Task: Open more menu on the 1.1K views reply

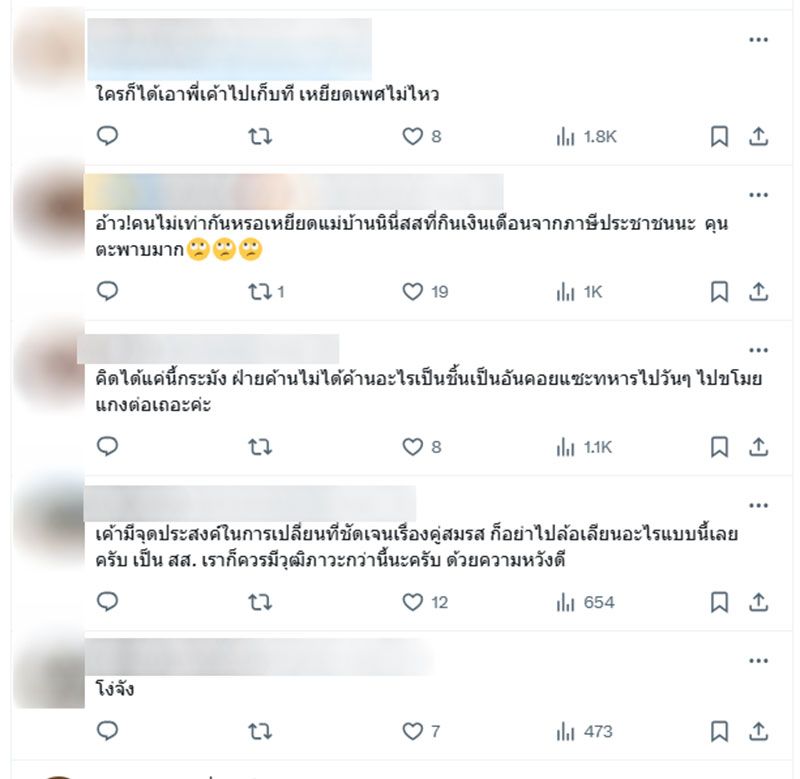Action: [758, 350]
